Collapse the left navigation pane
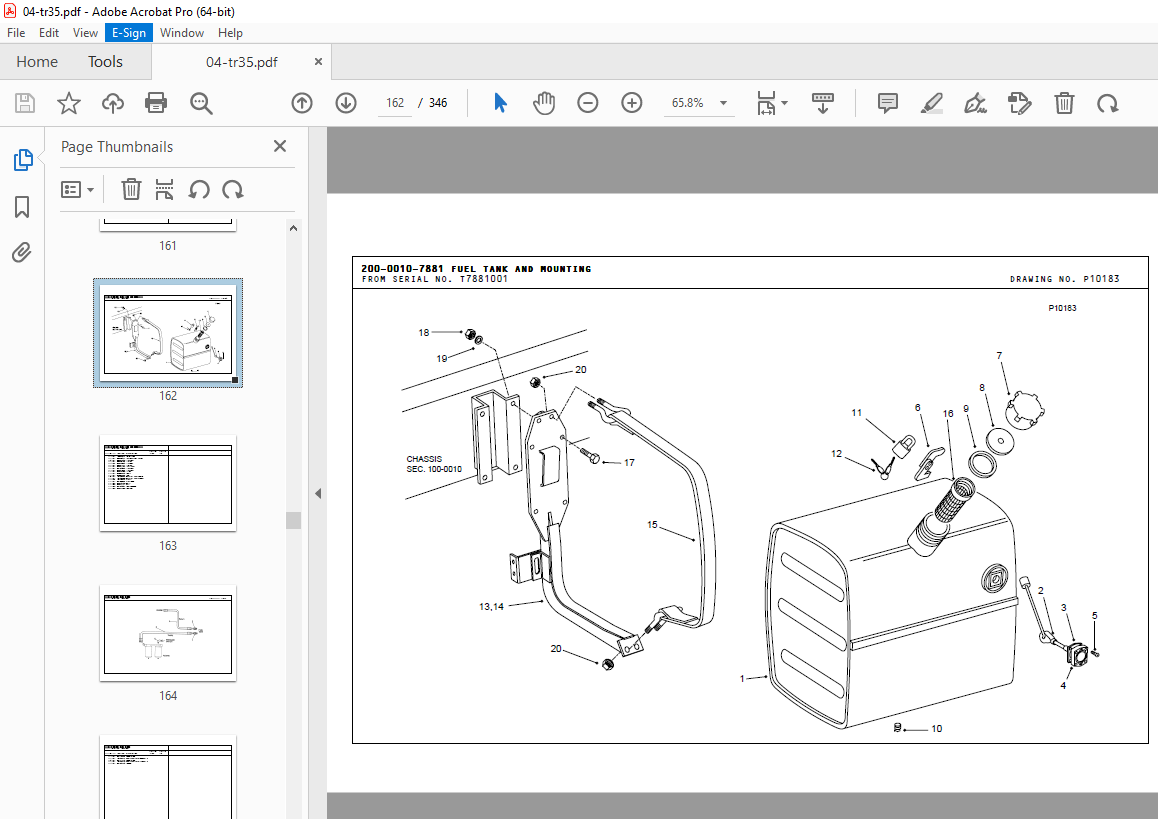The height and width of the screenshot is (819, 1158). pos(318,493)
